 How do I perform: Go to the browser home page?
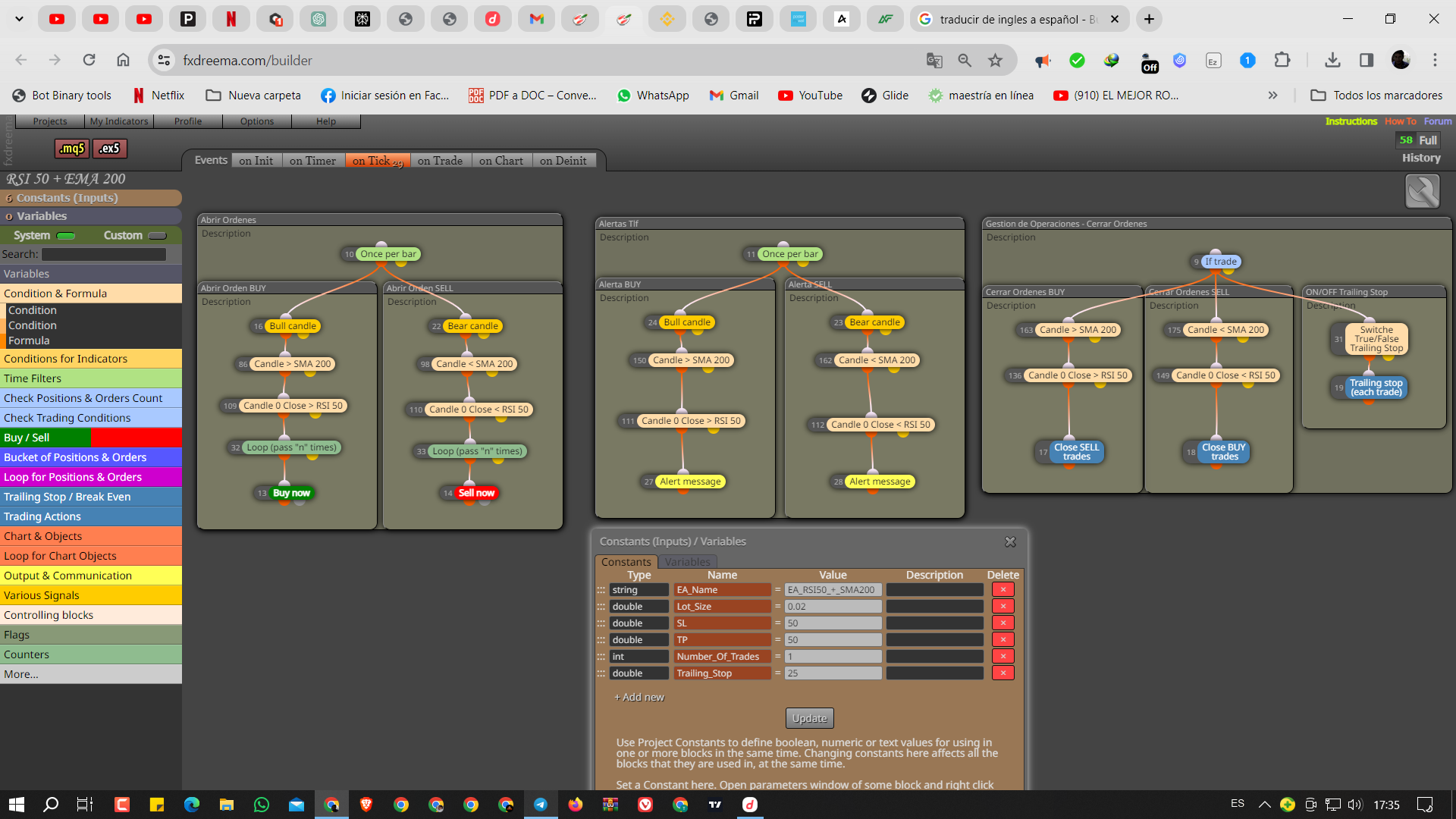pyautogui.click(x=124, y=60)
